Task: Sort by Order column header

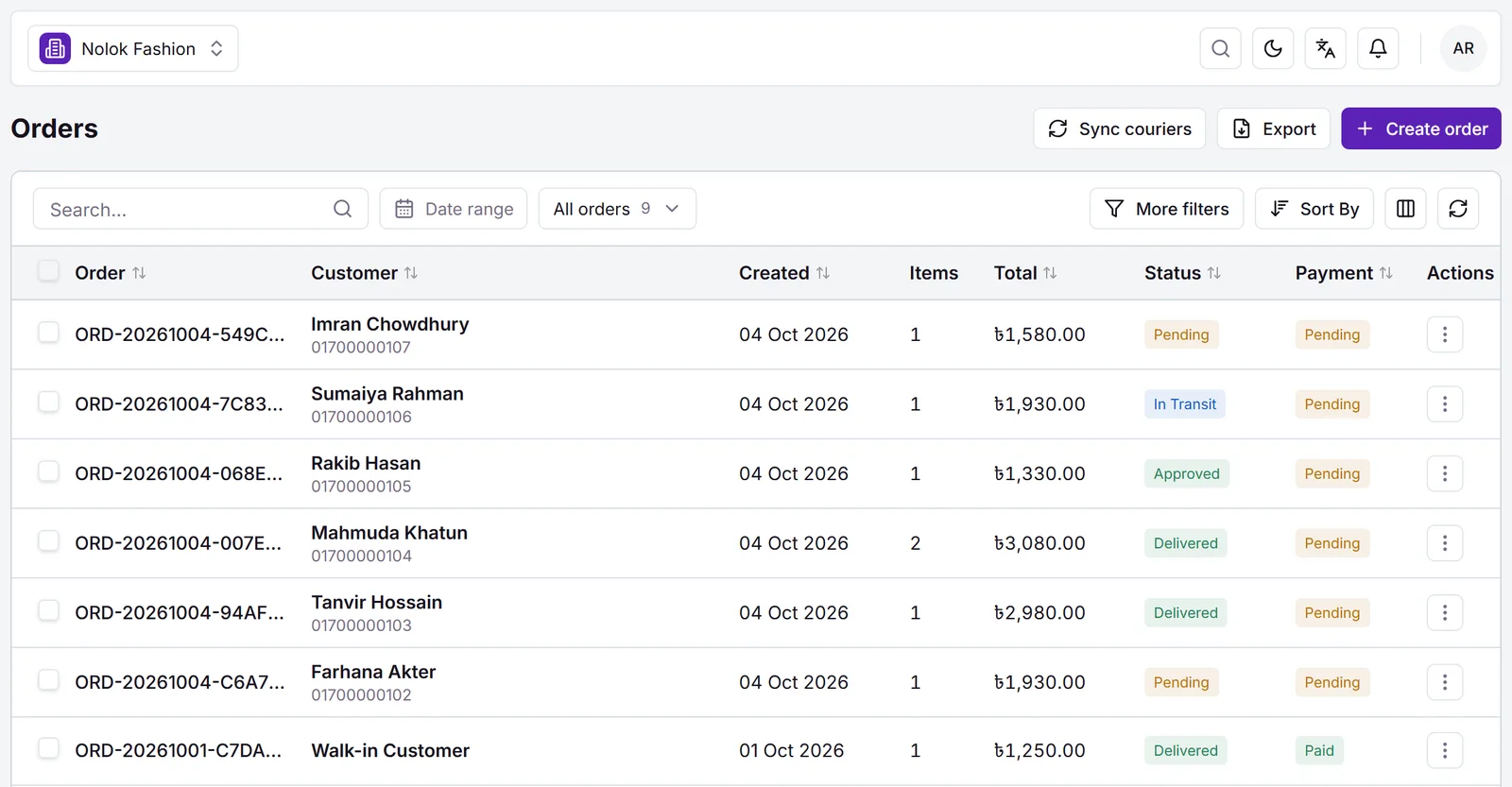Action: 111,273
